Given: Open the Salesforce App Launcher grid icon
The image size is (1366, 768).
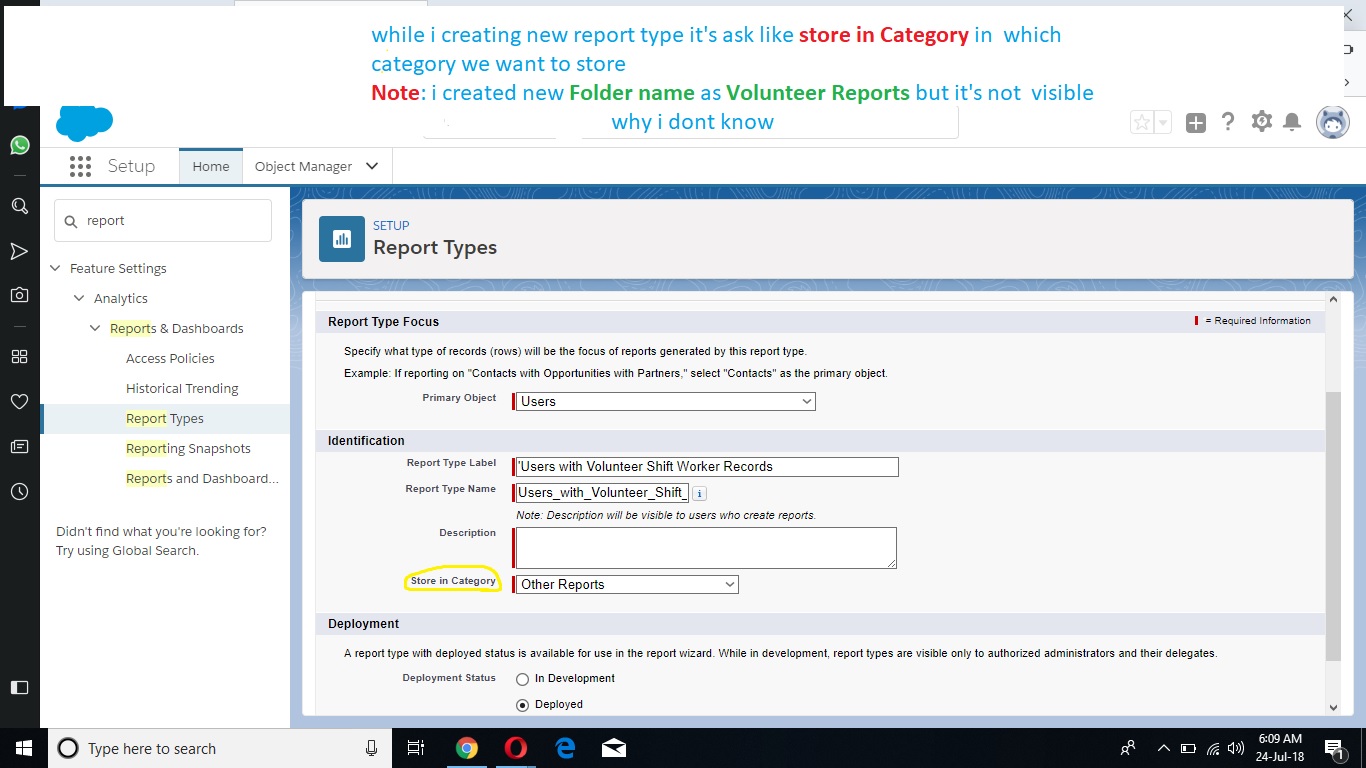Looking at the screenshot, I should click(81, 166).
